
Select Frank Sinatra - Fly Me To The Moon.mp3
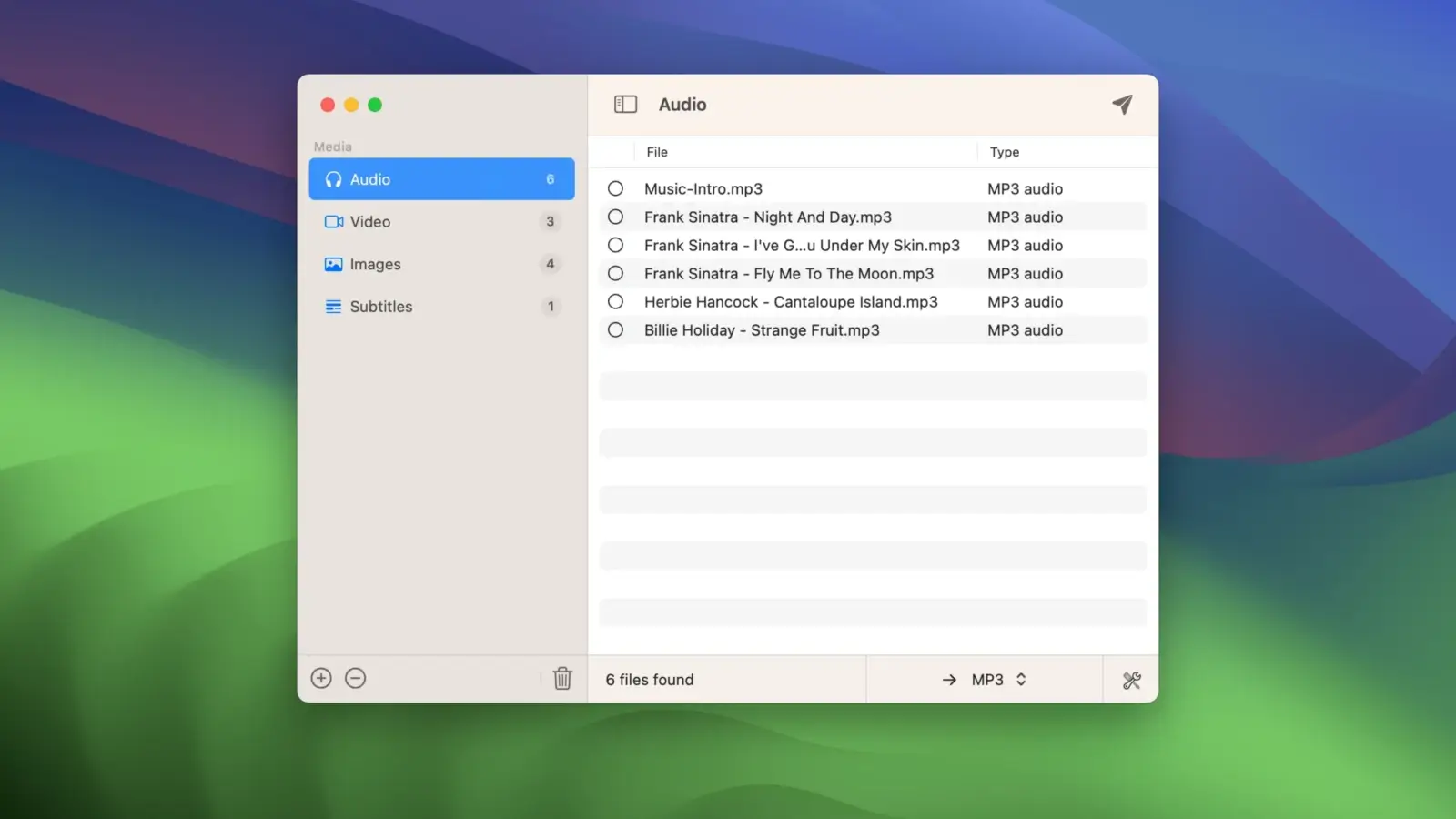click(788, 274)
